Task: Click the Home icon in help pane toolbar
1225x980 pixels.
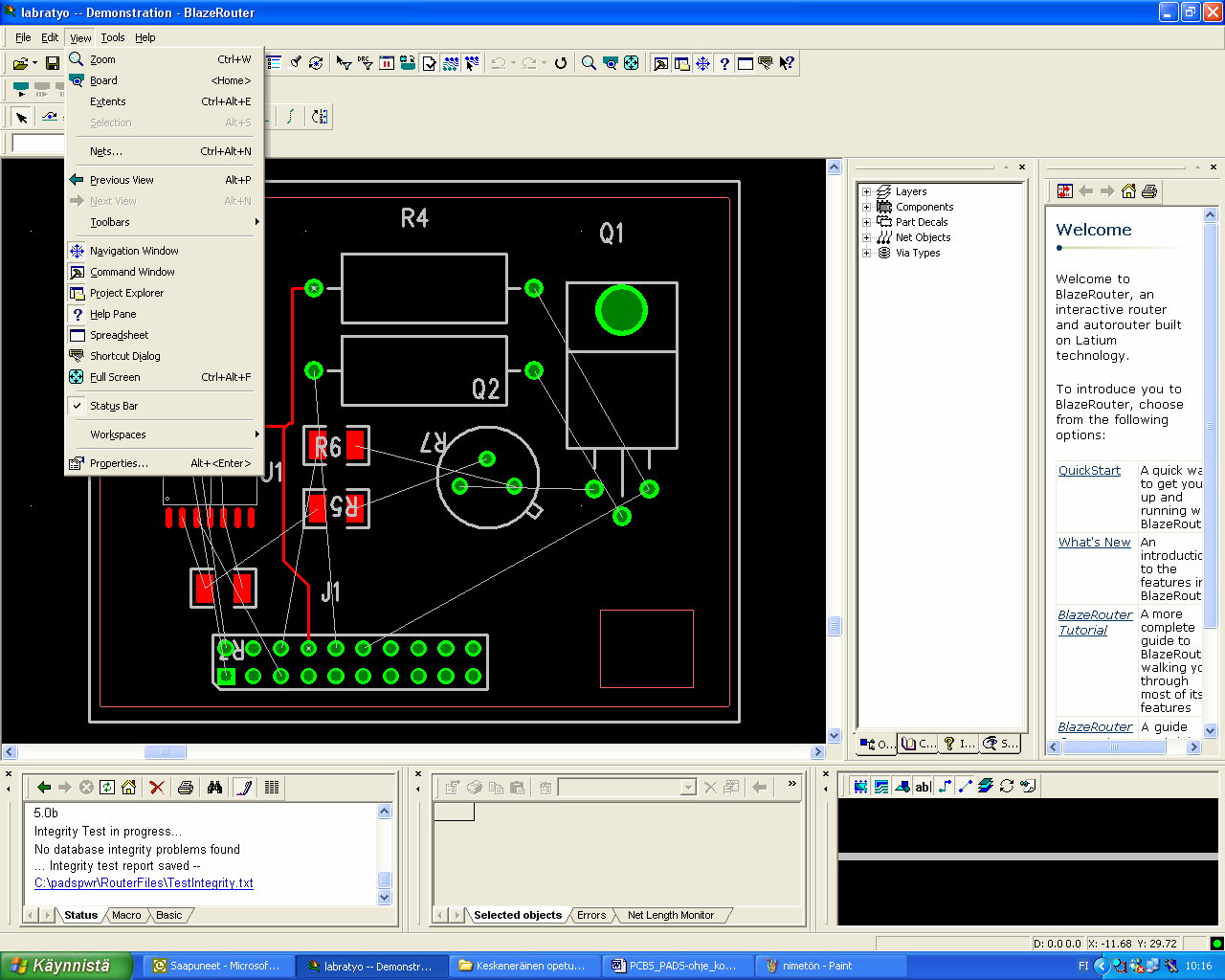Action: 1128,191
